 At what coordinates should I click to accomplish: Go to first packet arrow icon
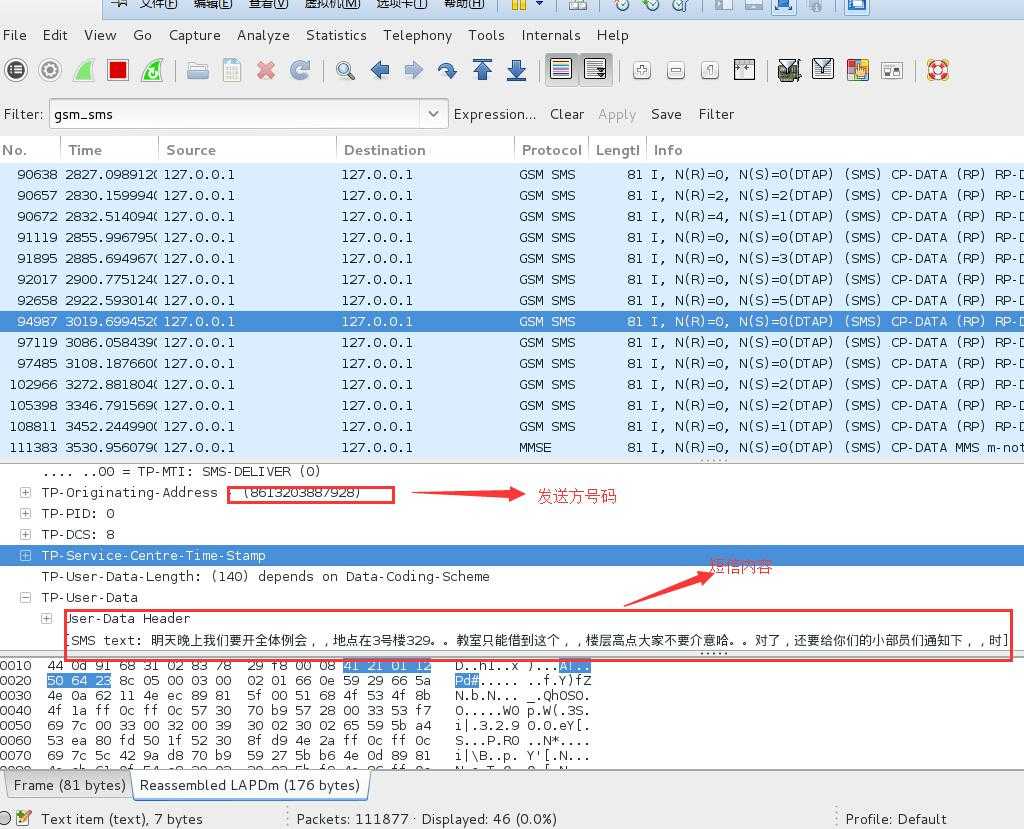point(483,70)
